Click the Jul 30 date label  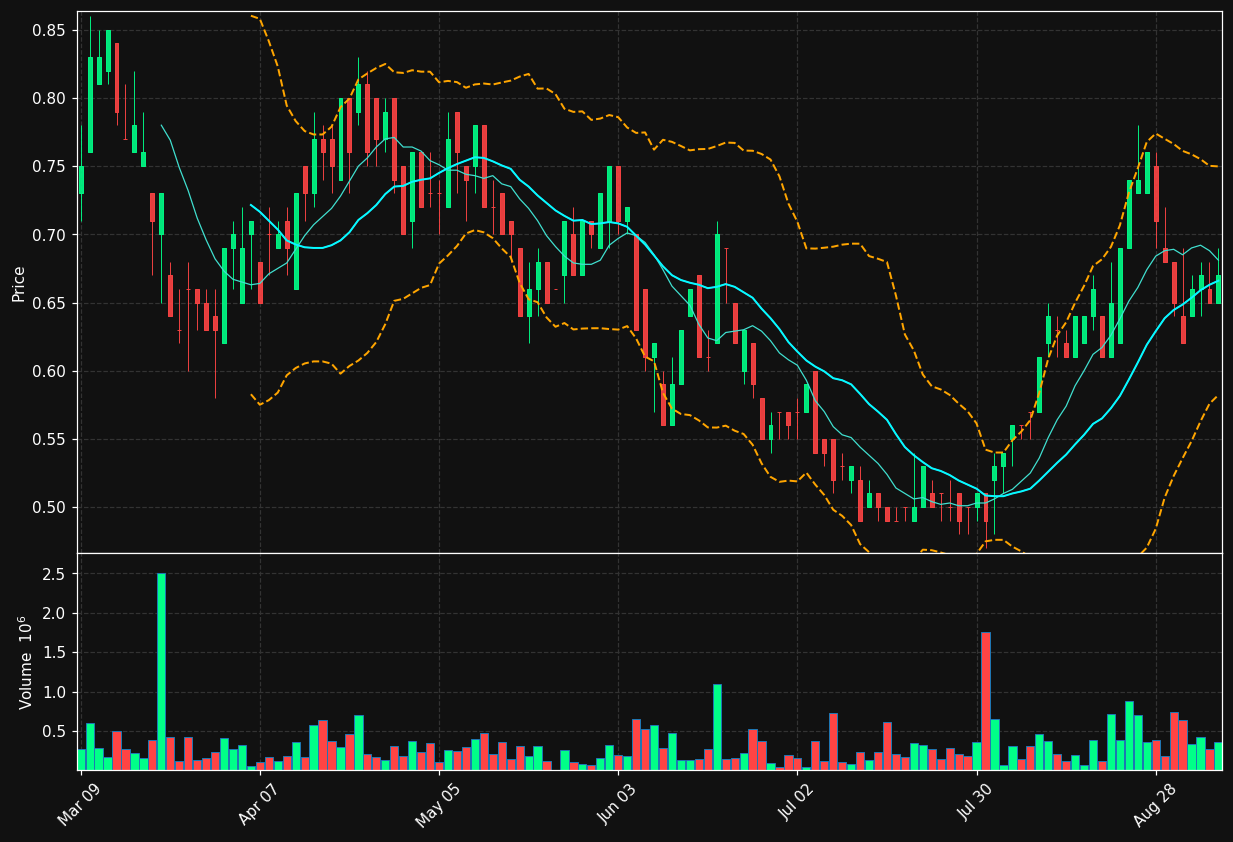(975, 804)
